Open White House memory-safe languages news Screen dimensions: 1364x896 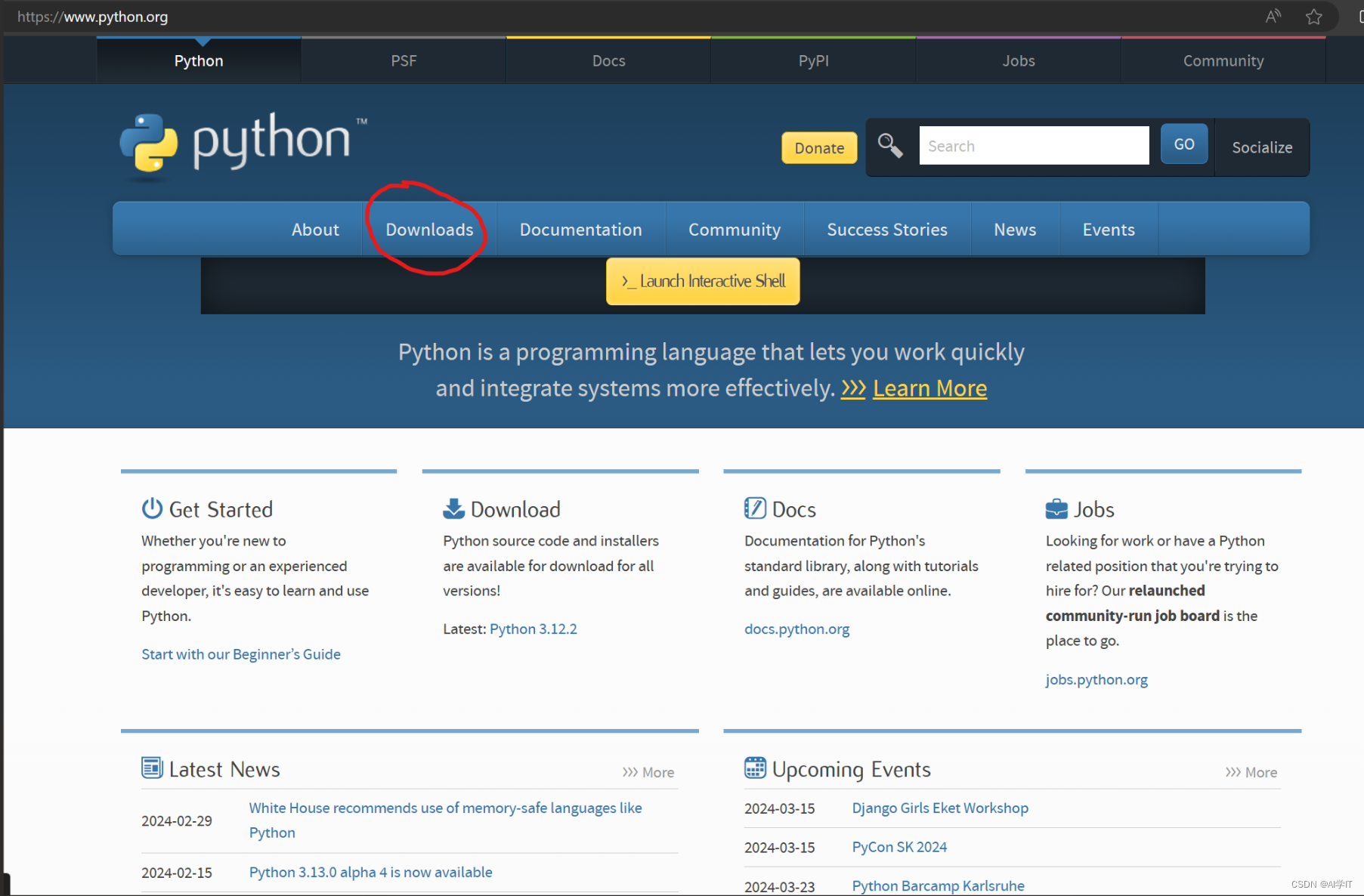pyautogui.click(x=446, y=820)
